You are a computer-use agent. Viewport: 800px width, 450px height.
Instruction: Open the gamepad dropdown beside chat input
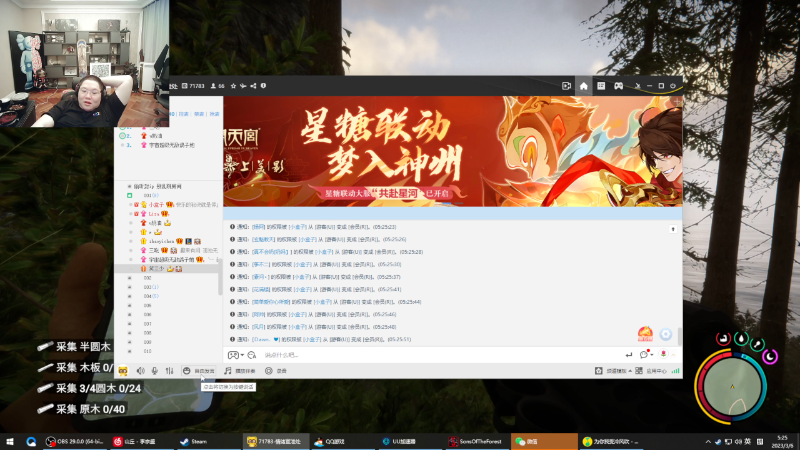[x=235, y=355]
